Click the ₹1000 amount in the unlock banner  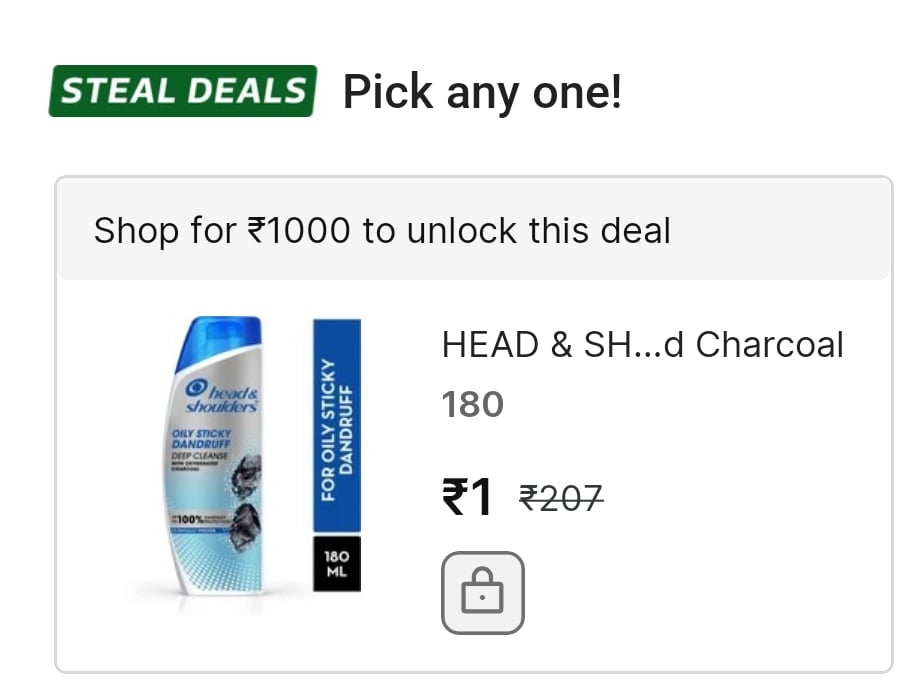click(298, 230)
